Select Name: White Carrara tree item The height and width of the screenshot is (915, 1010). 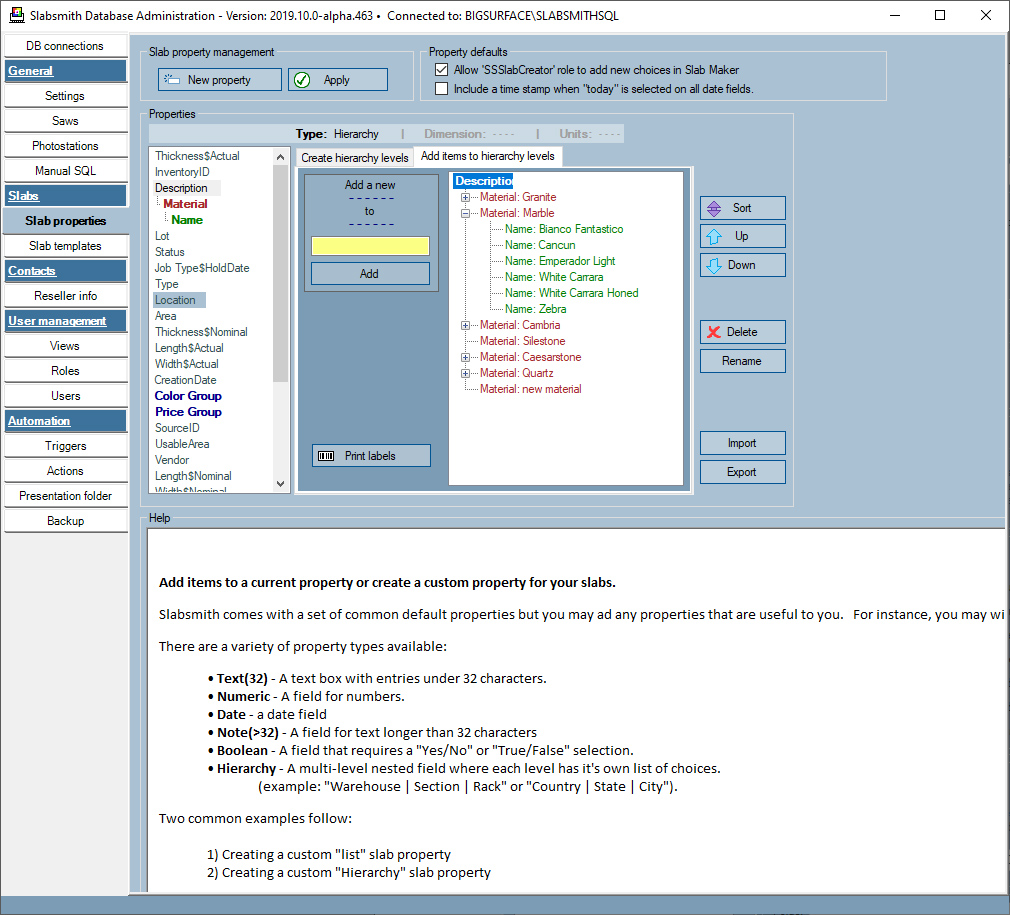(x=554, y=277)
